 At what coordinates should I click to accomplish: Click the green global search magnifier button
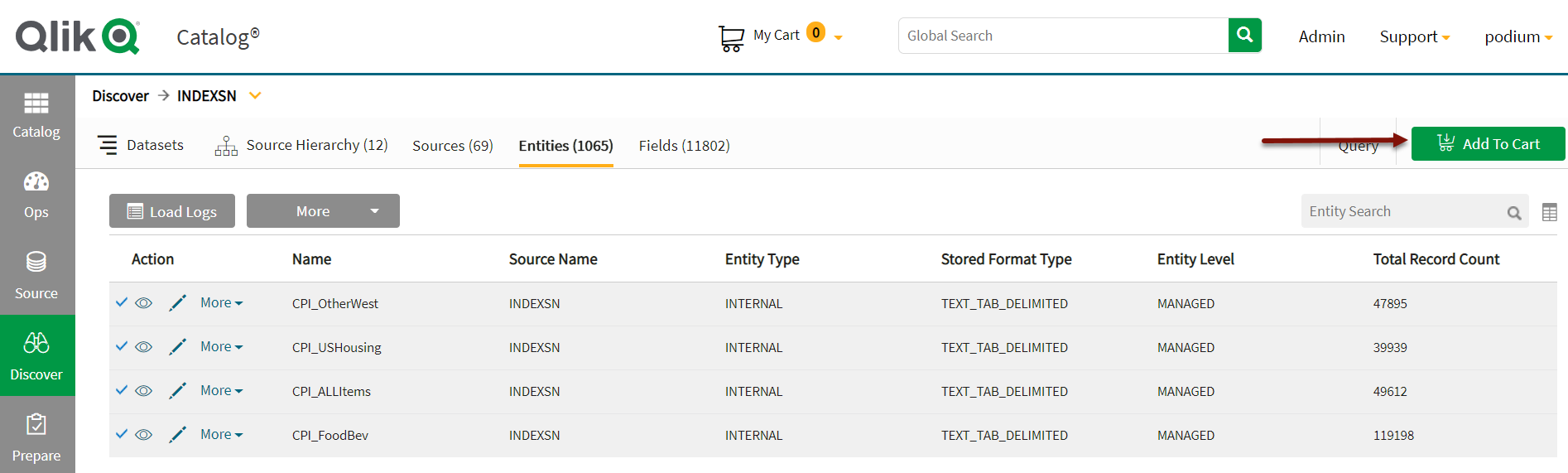(x=1244, y=36)
